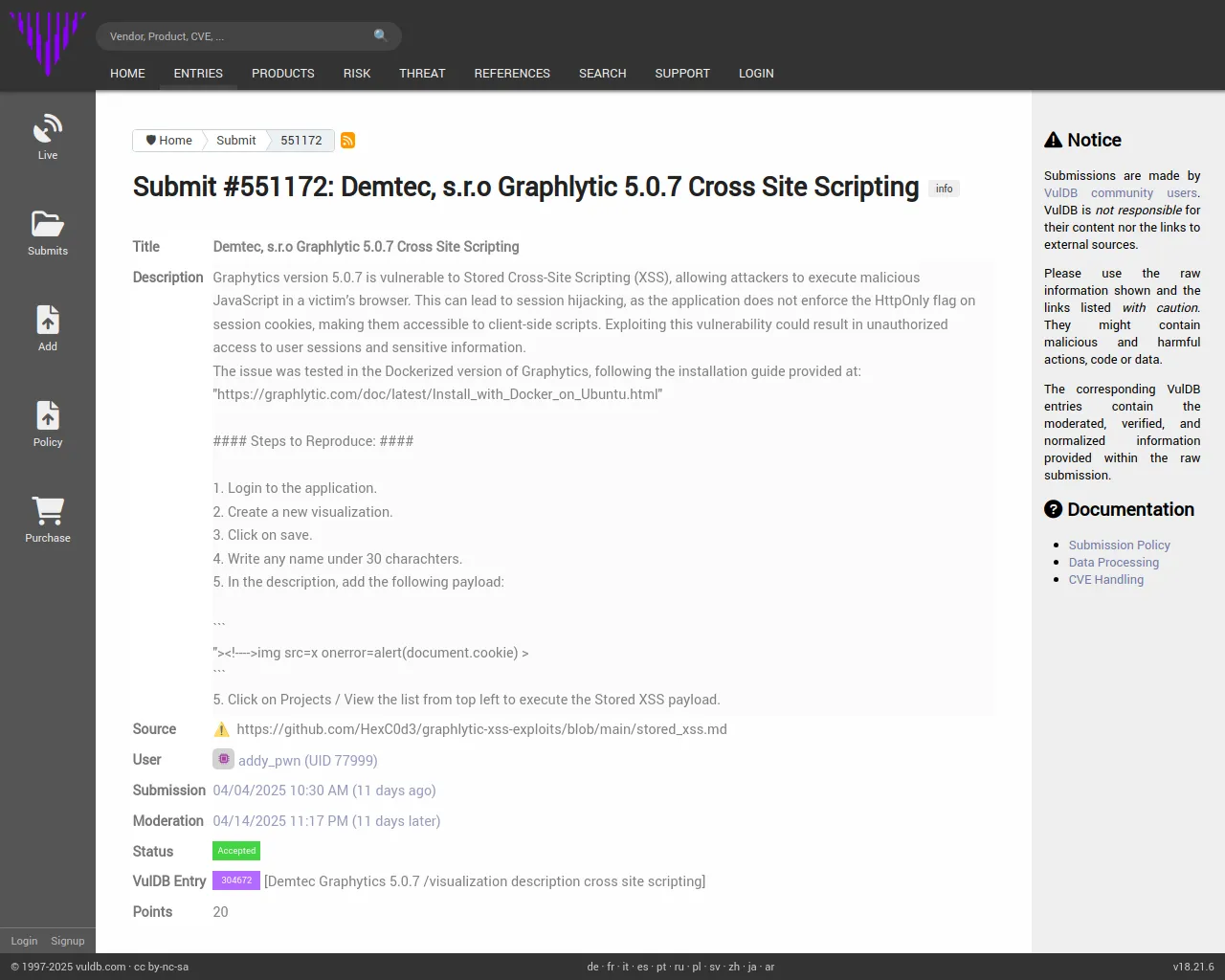Image resolution: width=1225 pixels, height=980 pixels.
Task: Open the THREAT menu item
Action: pyautogui.click(x=422, y=74)
